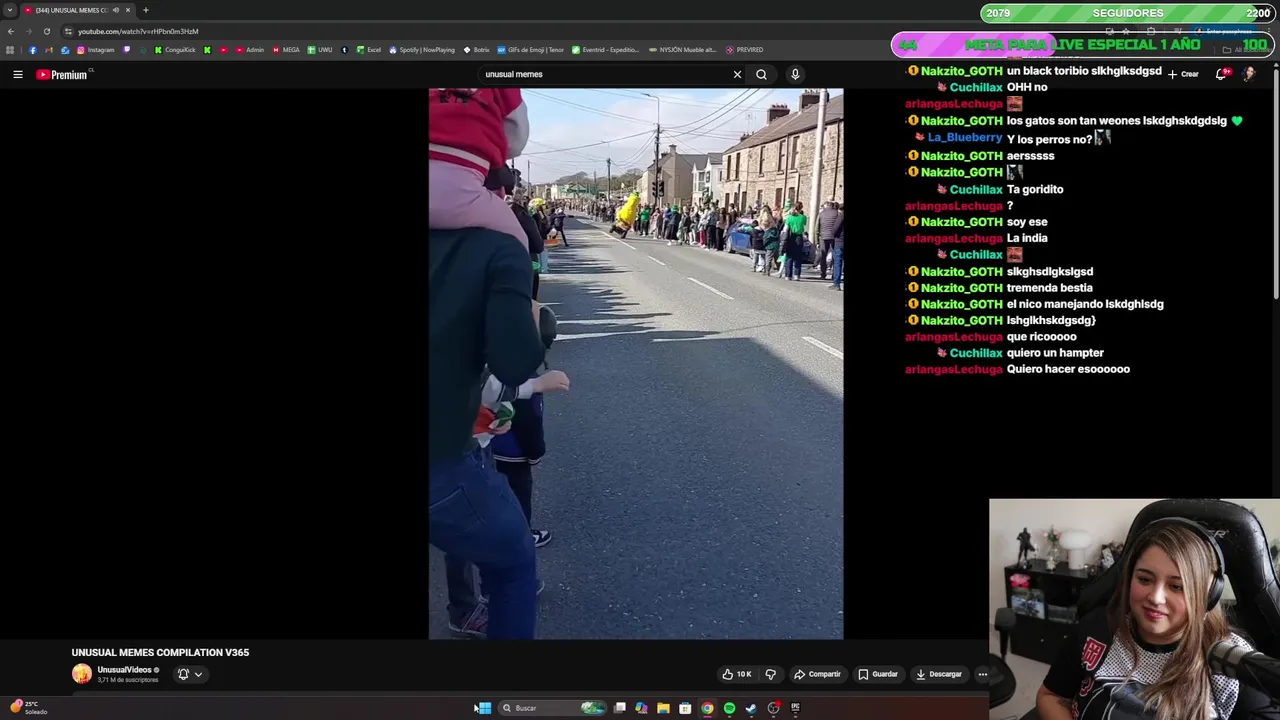
Task: Go to the YouTube Premium home logo
Action: [x=64, y=74]
